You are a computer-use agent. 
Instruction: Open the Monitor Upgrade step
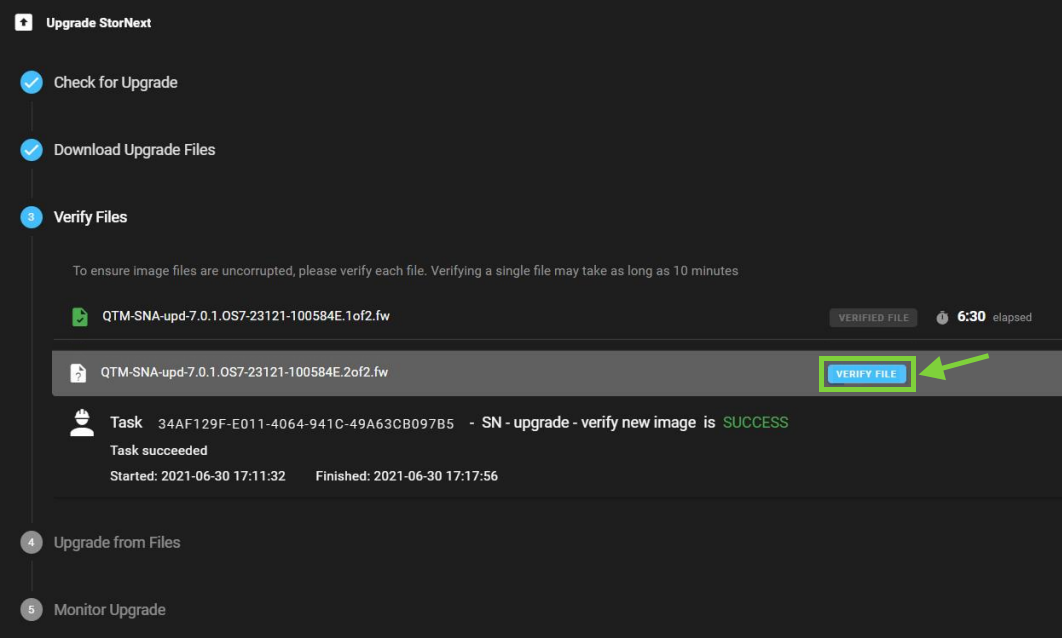coord(110,610)
